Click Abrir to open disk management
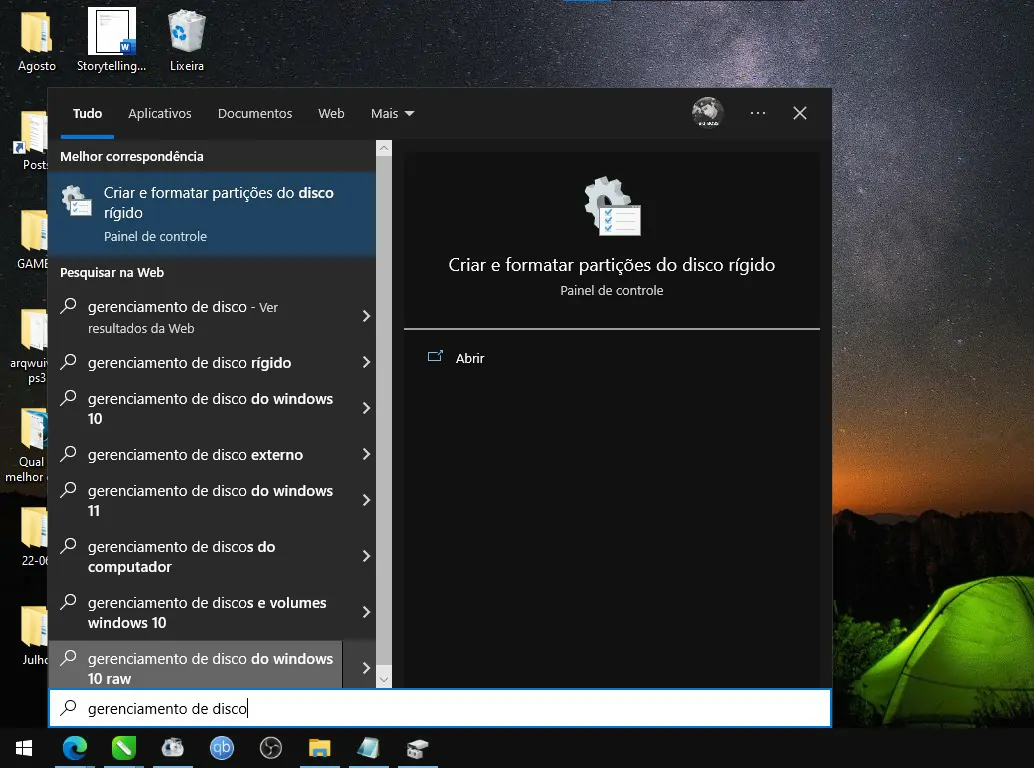This screenshot has height=768, width=1034. [x=470, y=358]
